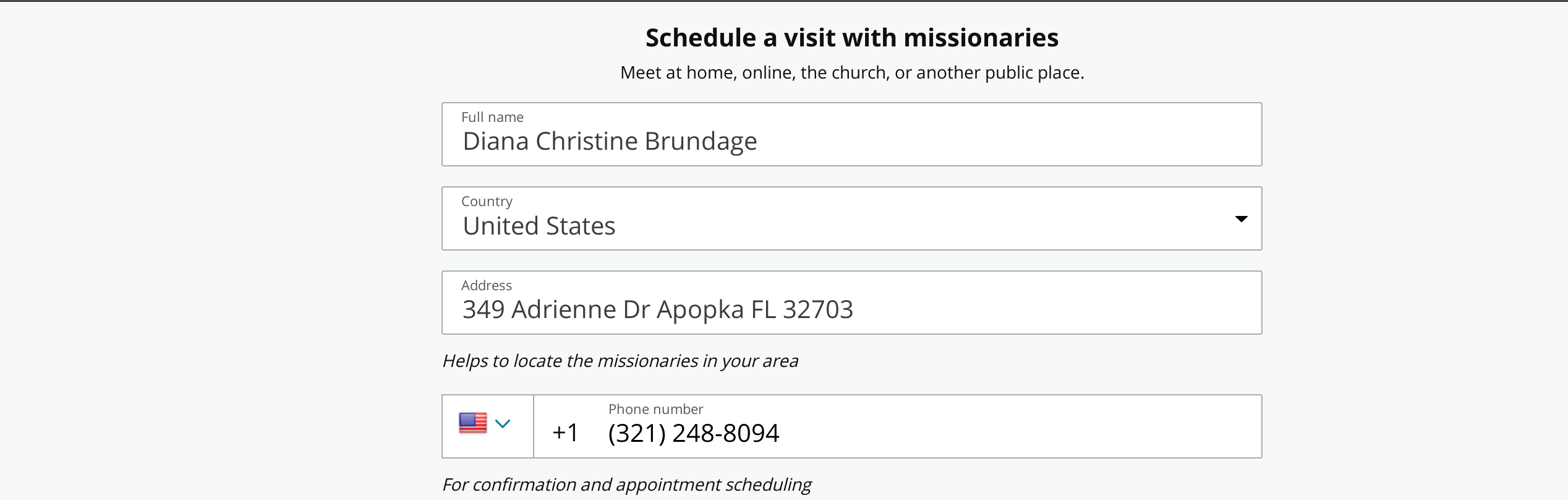The width and height of the screenshot is (1568, 500).
Task: Click the Country field label
Action: [x=487, y=201]
